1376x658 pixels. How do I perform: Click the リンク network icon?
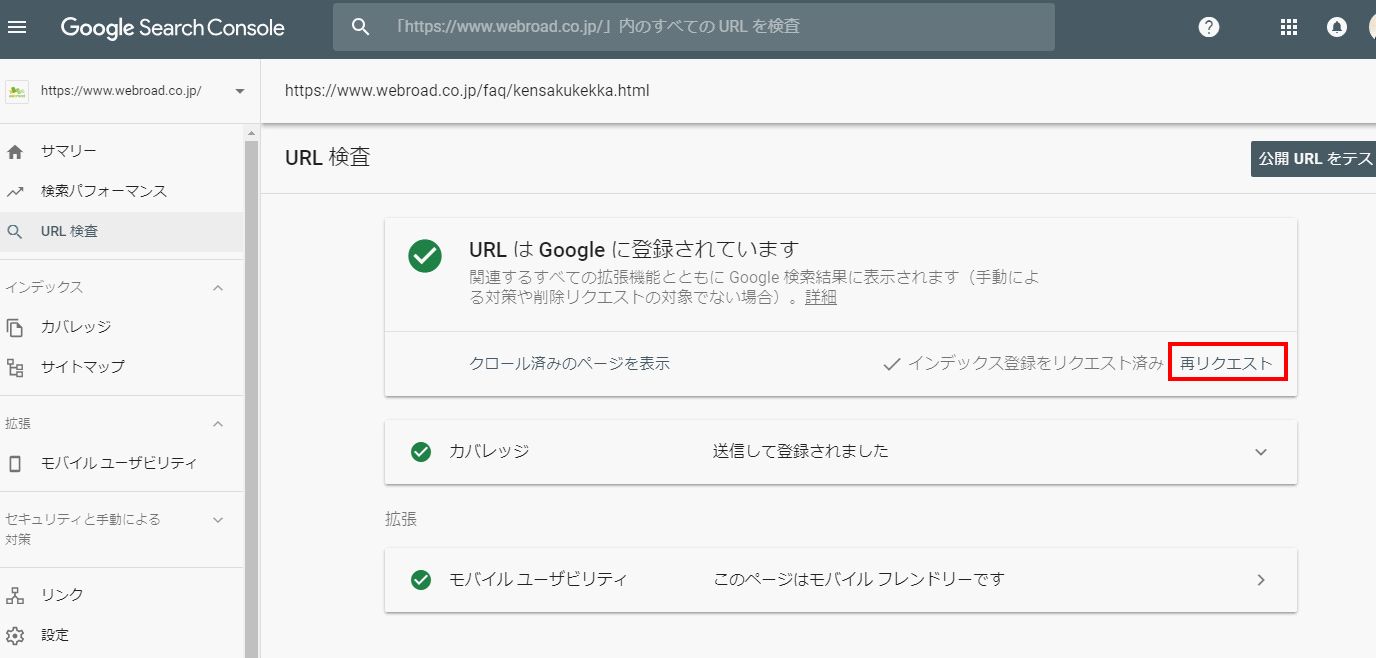point(14,595)
